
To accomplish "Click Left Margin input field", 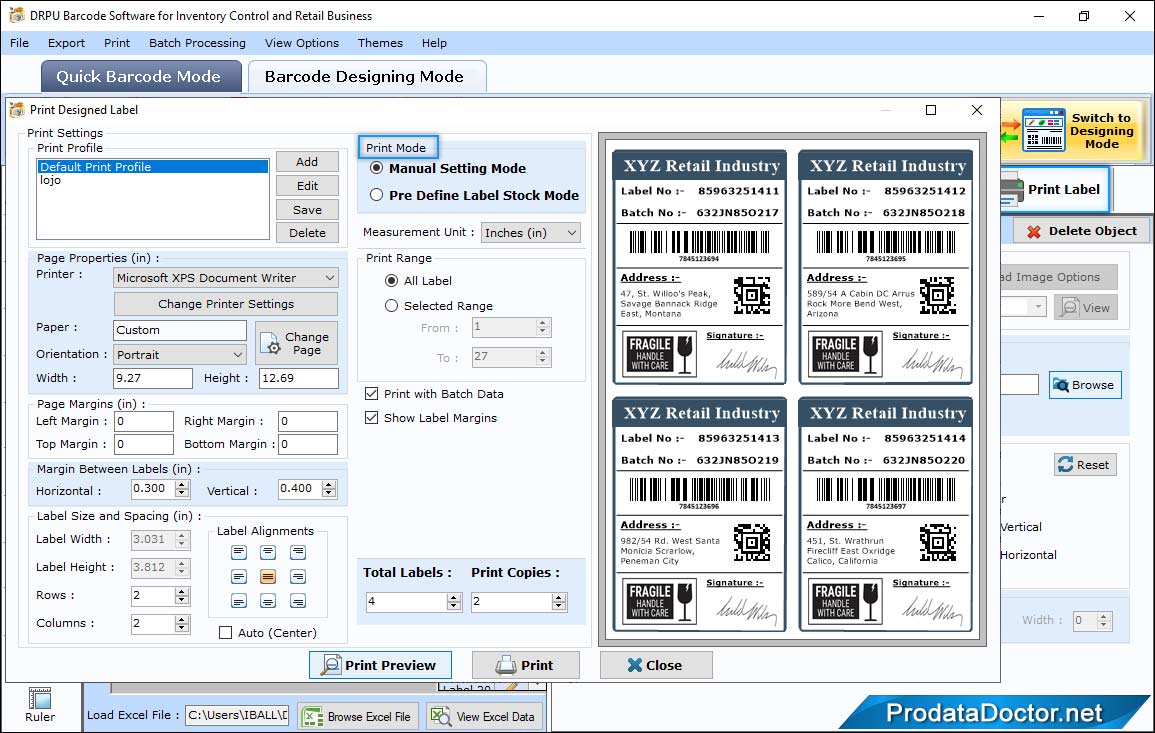I will pos(144,421).
